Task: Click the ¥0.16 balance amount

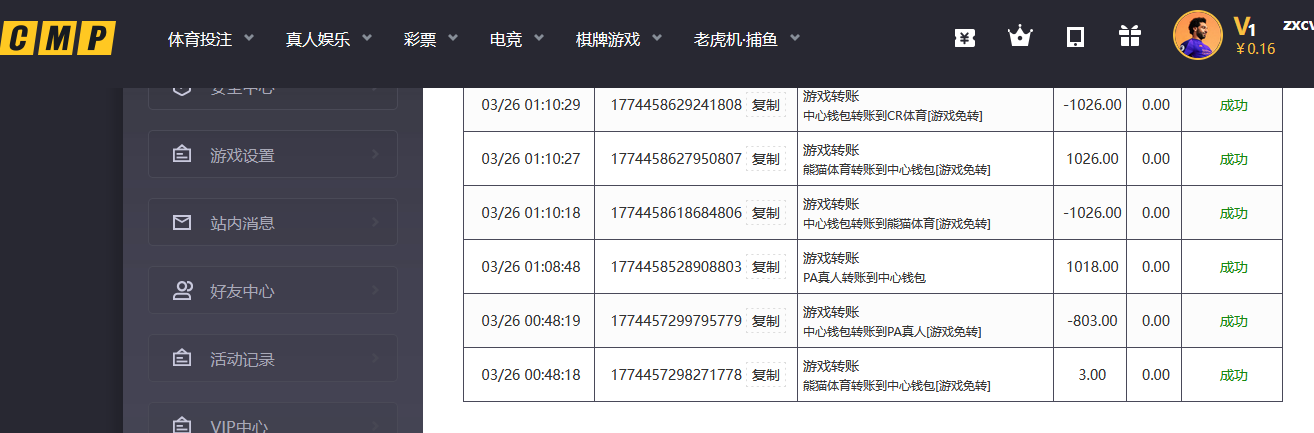Action: 1255,48
